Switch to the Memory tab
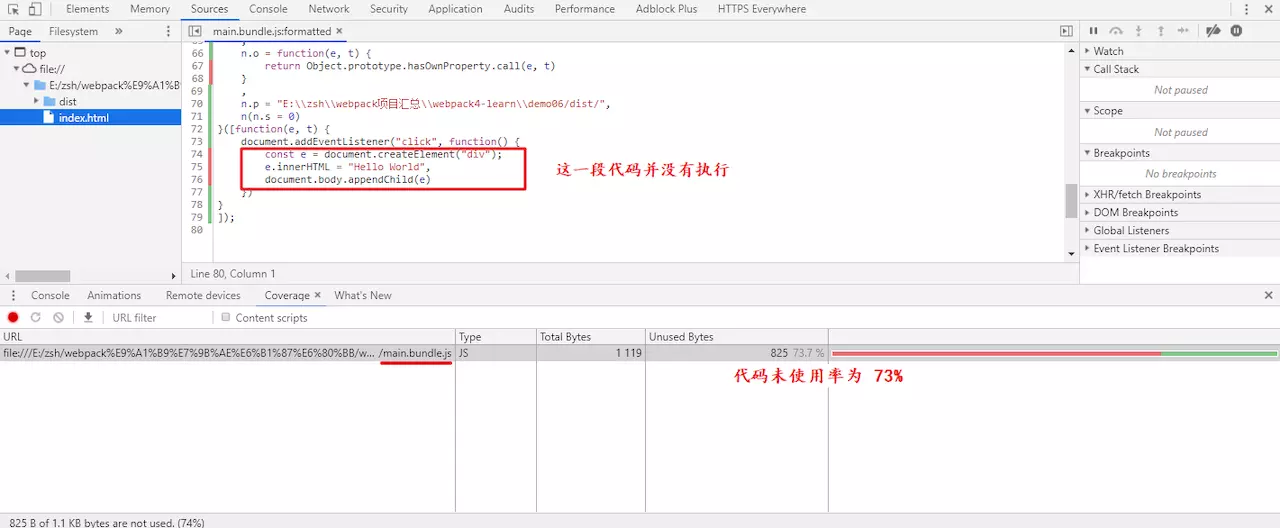 coord(150,9)
